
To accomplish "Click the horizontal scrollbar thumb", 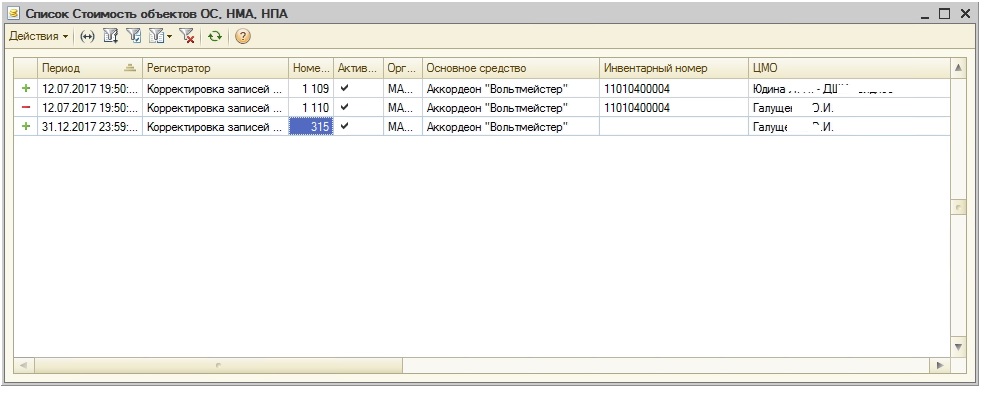I will [219, 365].
